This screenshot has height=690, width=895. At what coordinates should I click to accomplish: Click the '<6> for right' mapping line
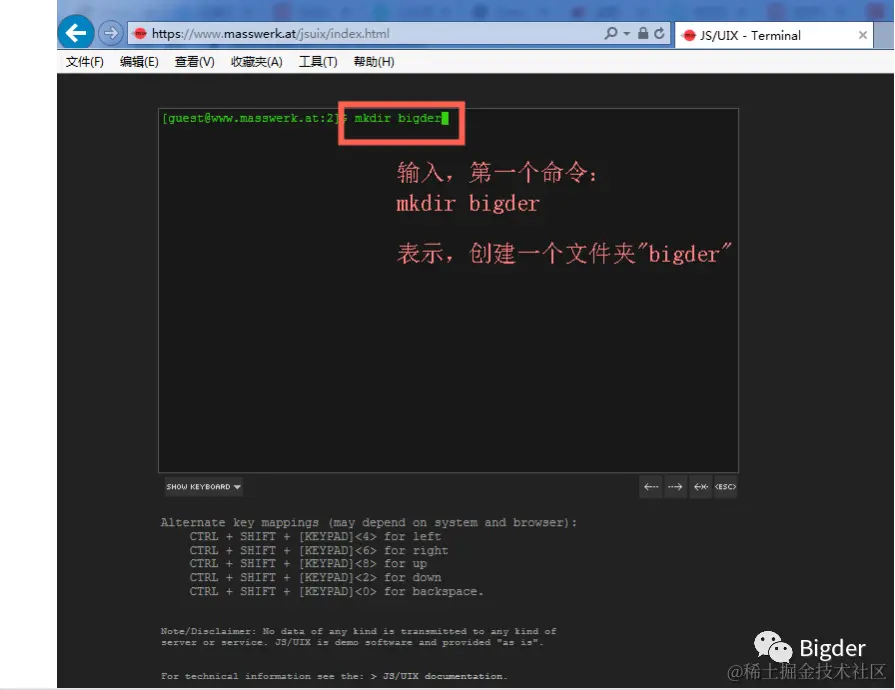coord(319,551)
